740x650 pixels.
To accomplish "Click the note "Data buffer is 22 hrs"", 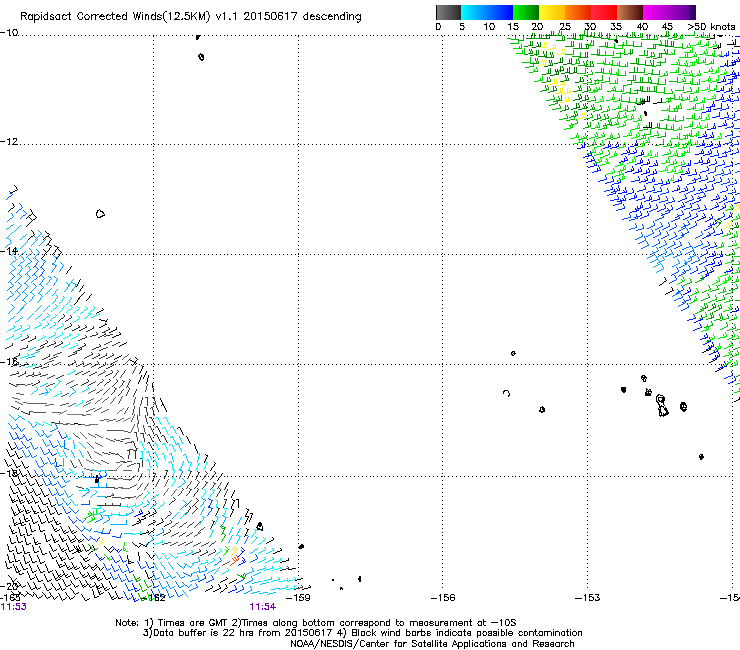I will (x=202, y=633).
